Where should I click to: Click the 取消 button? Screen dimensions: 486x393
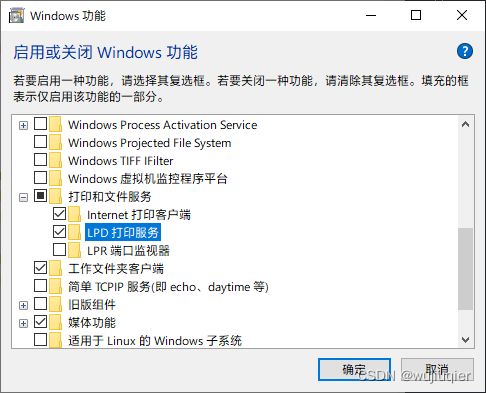(437, 369)
